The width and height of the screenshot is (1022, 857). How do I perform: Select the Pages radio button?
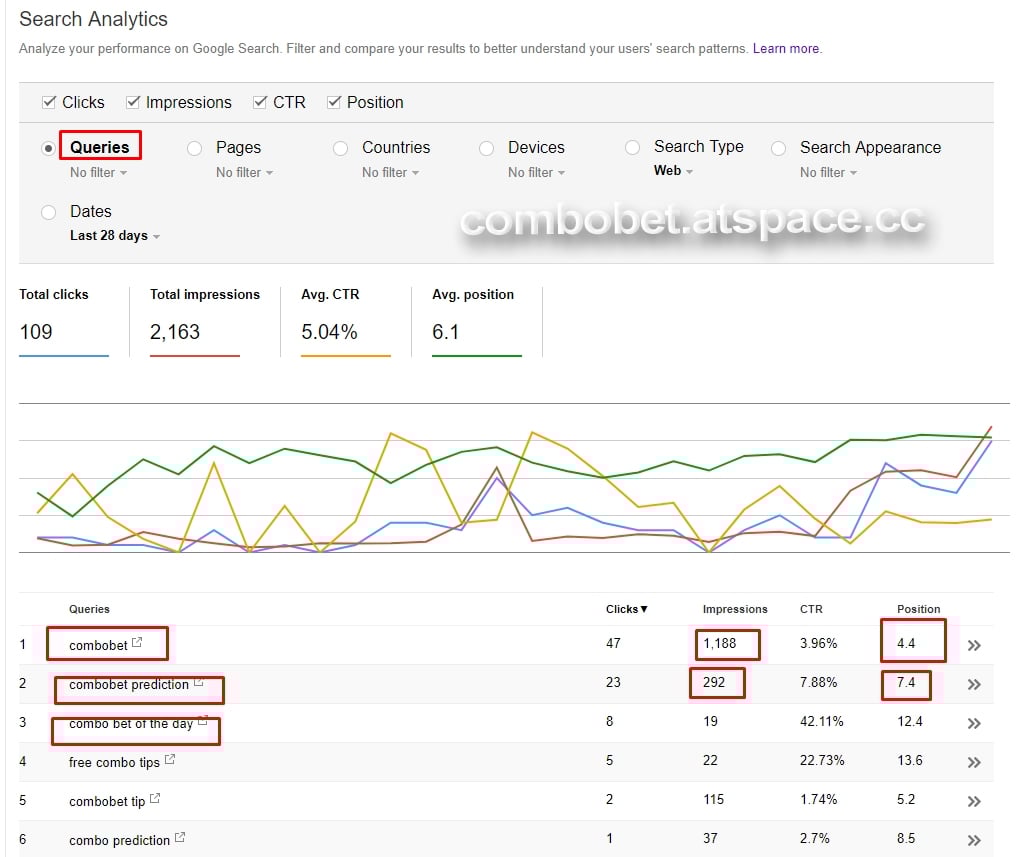click(195, 148)
